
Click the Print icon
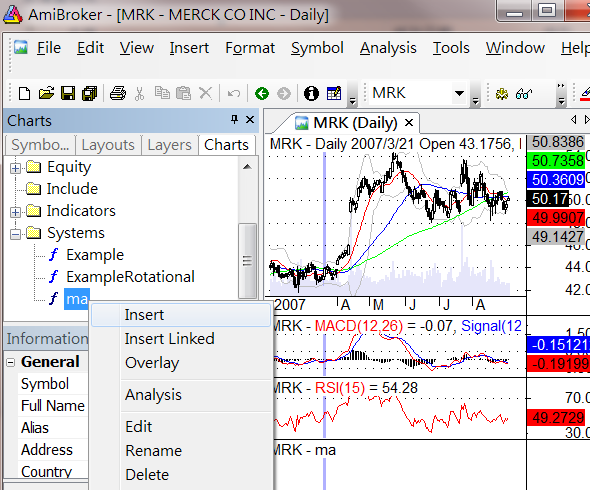point(118,93)
